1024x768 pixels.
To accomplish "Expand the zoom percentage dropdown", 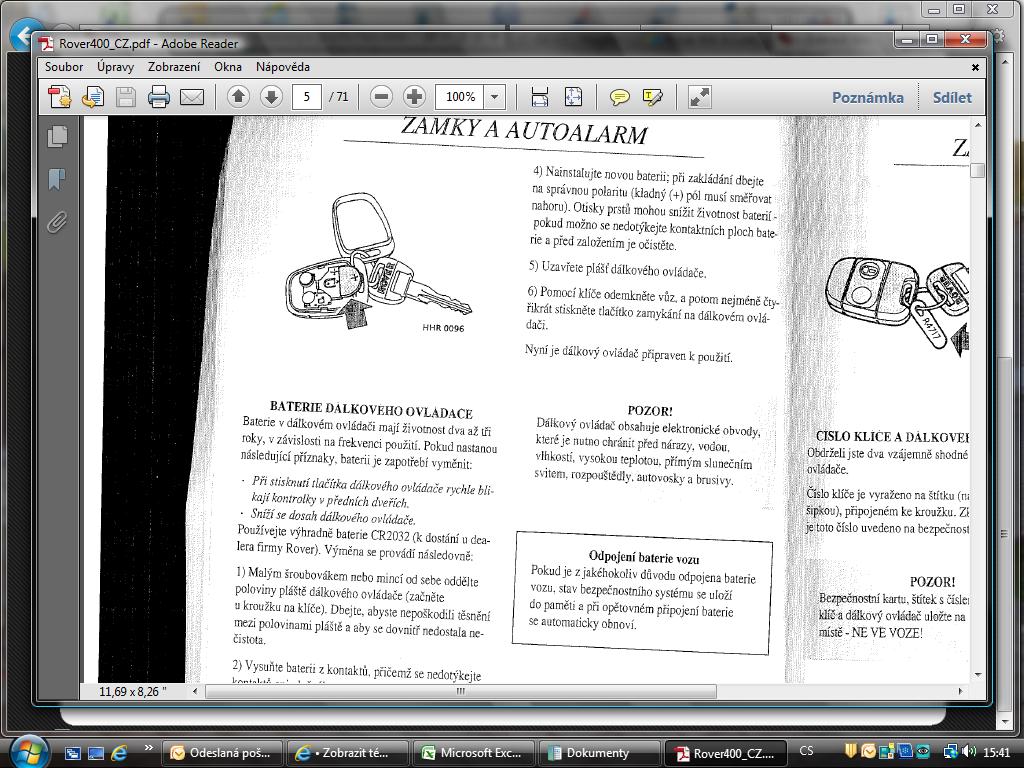I will click(x=494, y=97).
